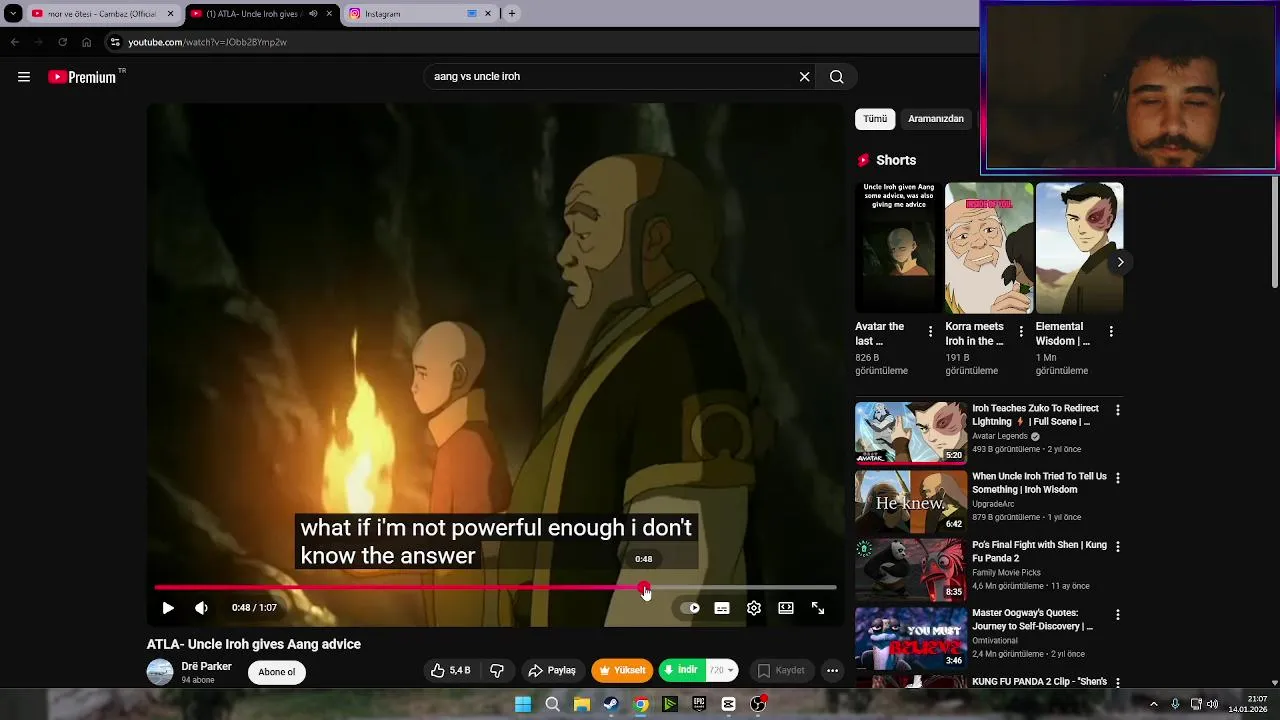Open Avatar Legends channel link
Image resolution: width=1280 pixels, height=720 pixels.
tap(1000, 437)
